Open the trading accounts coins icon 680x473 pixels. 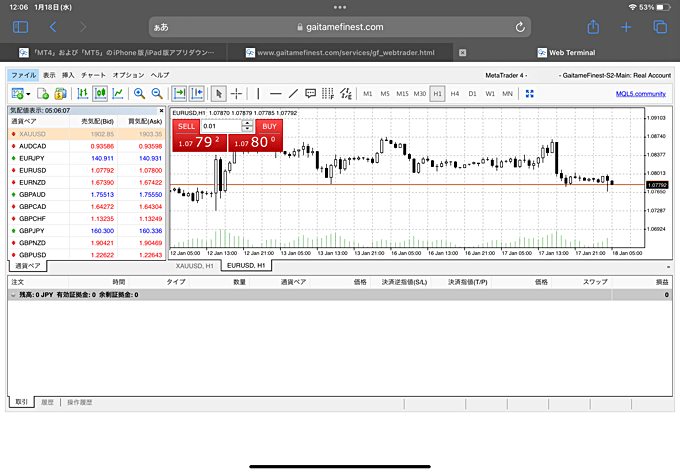pyautogui.click(x=60, y=94)
